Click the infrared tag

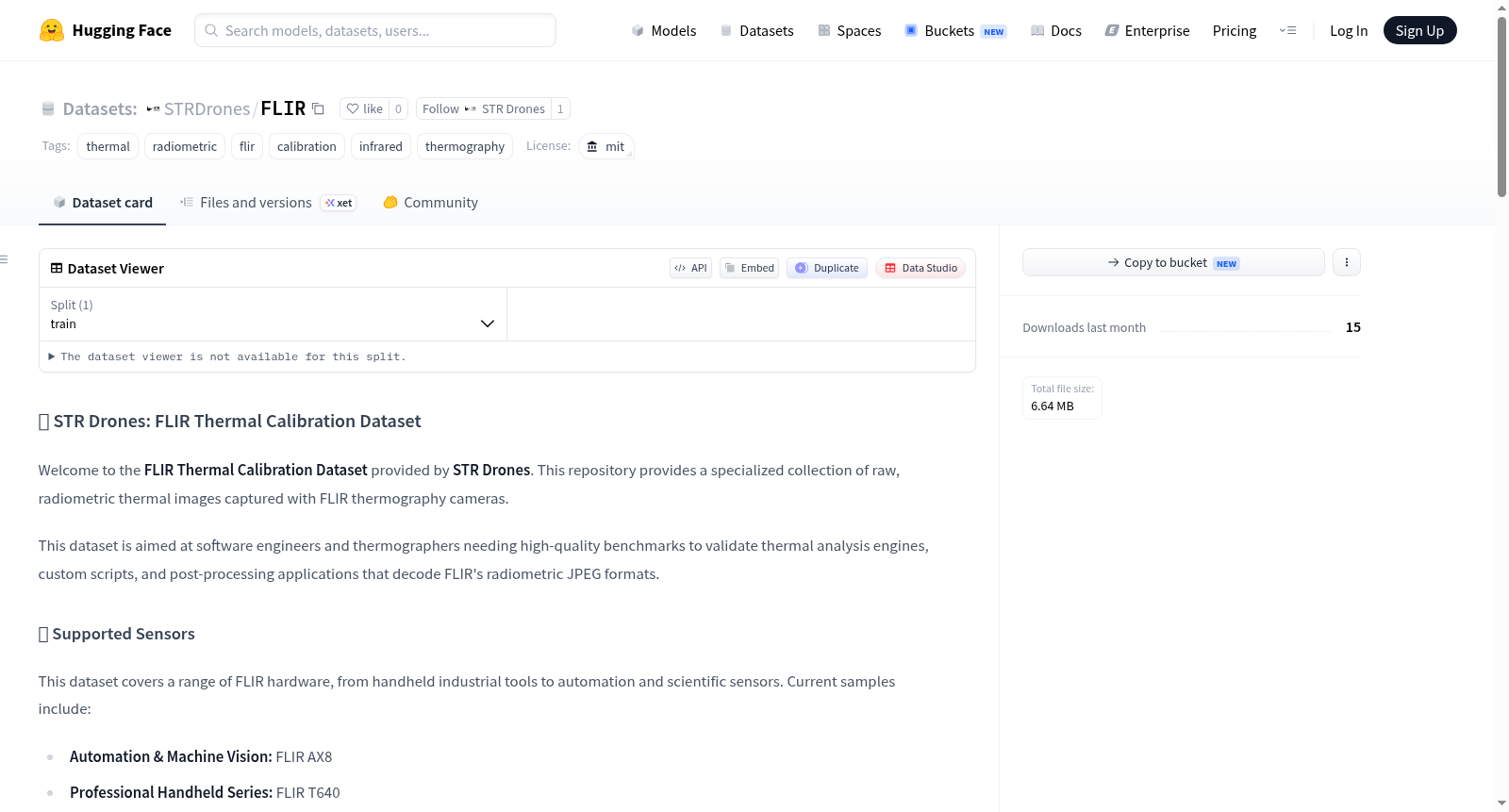click(381, 146)
